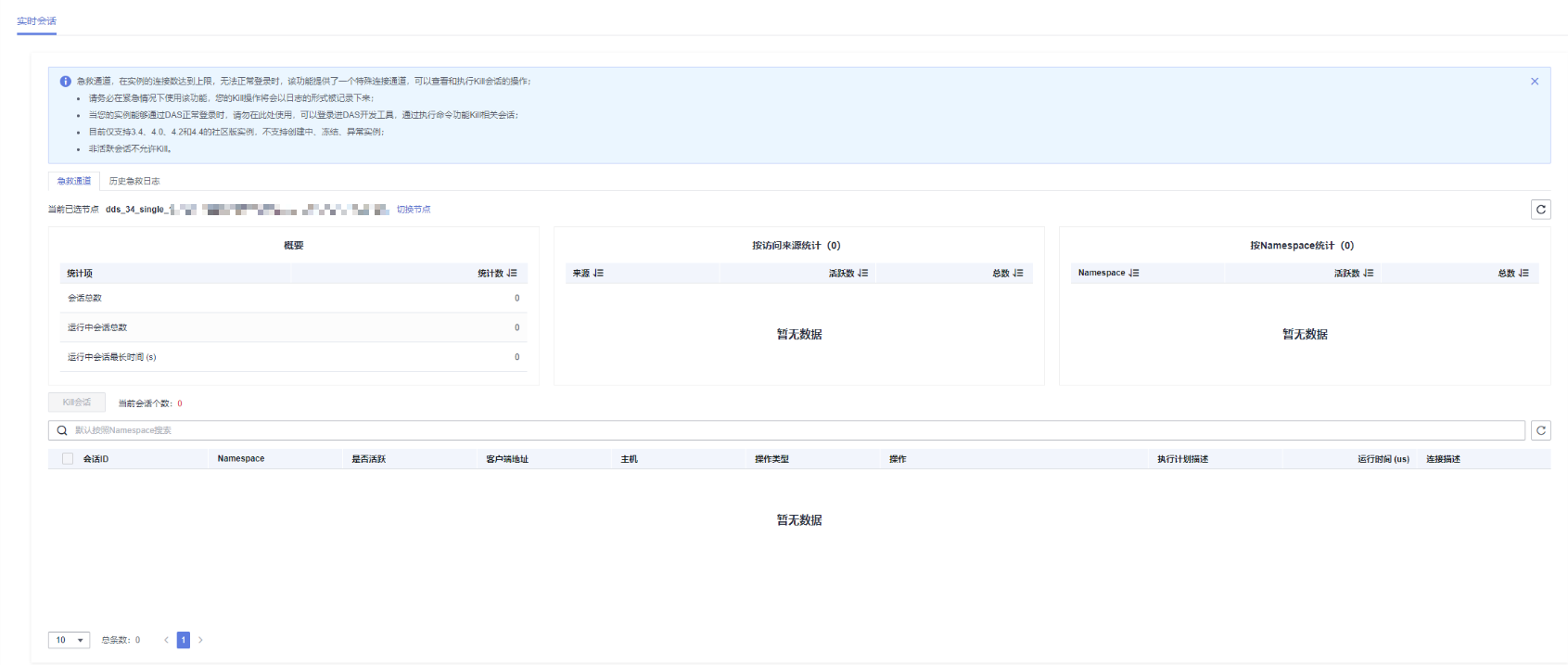
Task: Click 按Namespace统计 (0) panel title
Action: pyautogui.click(x=1302, y=246)
